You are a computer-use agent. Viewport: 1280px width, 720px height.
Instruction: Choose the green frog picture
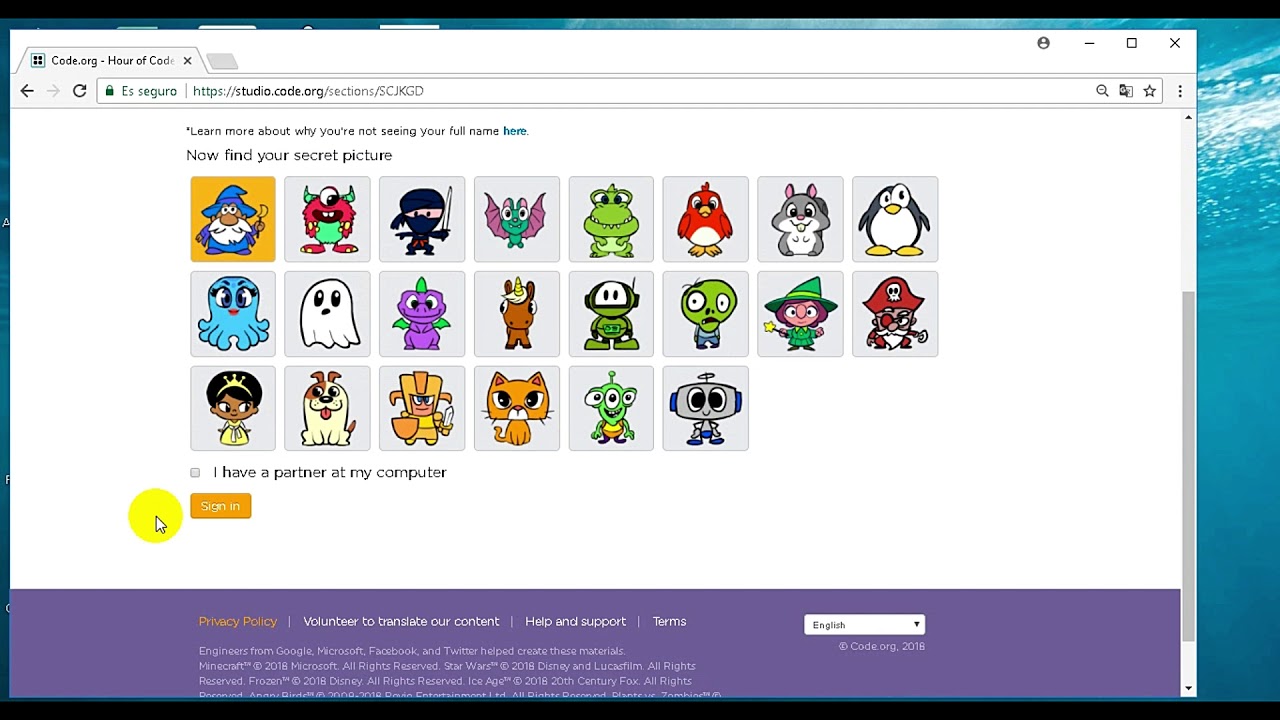[611, 219]
